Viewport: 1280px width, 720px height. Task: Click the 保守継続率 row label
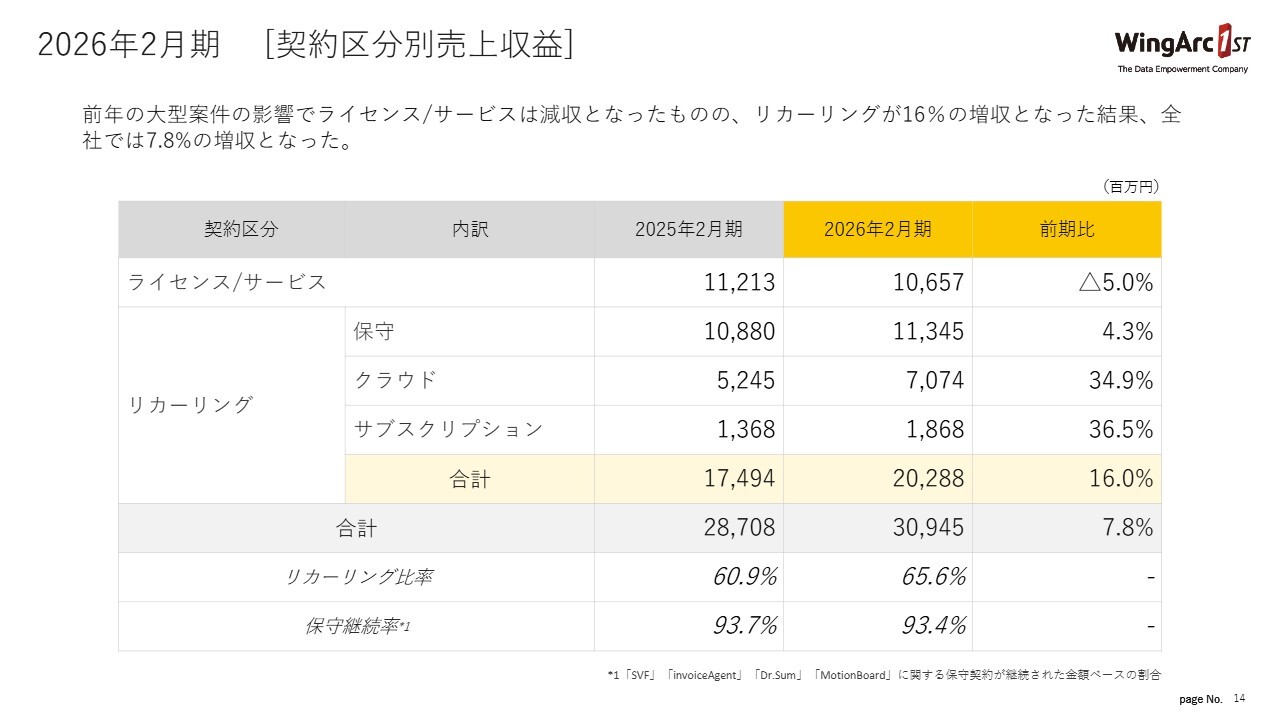[358, 626]
